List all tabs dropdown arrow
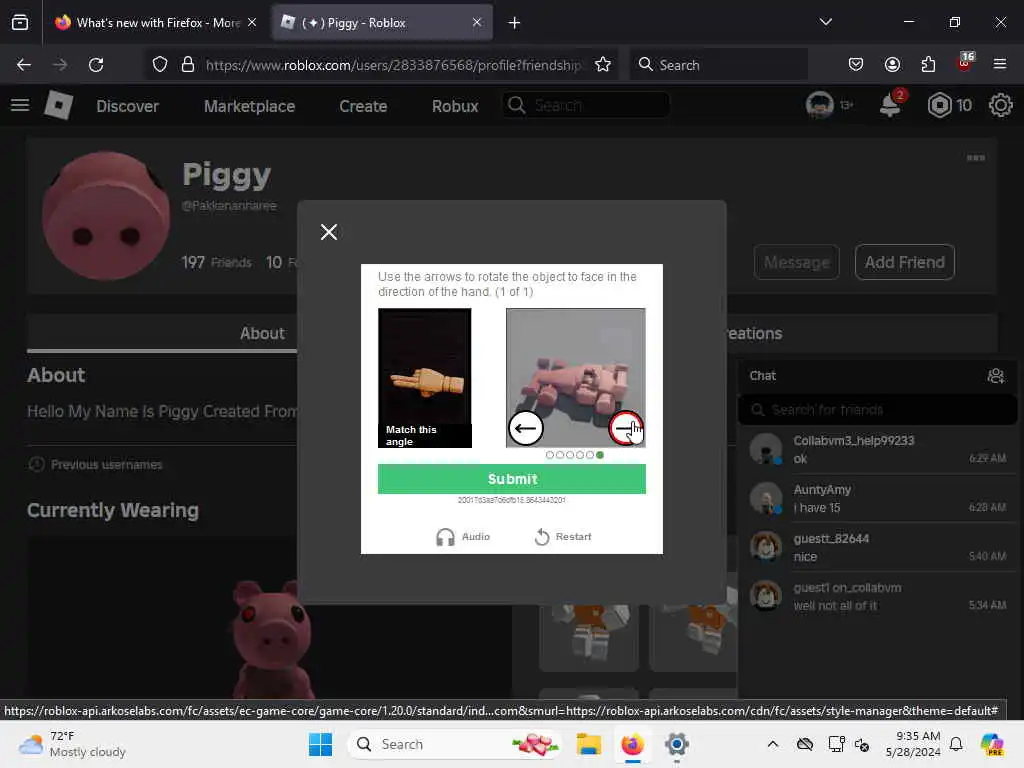The image size is (1024, 768). pyautogui.click(x=825, y=22)
